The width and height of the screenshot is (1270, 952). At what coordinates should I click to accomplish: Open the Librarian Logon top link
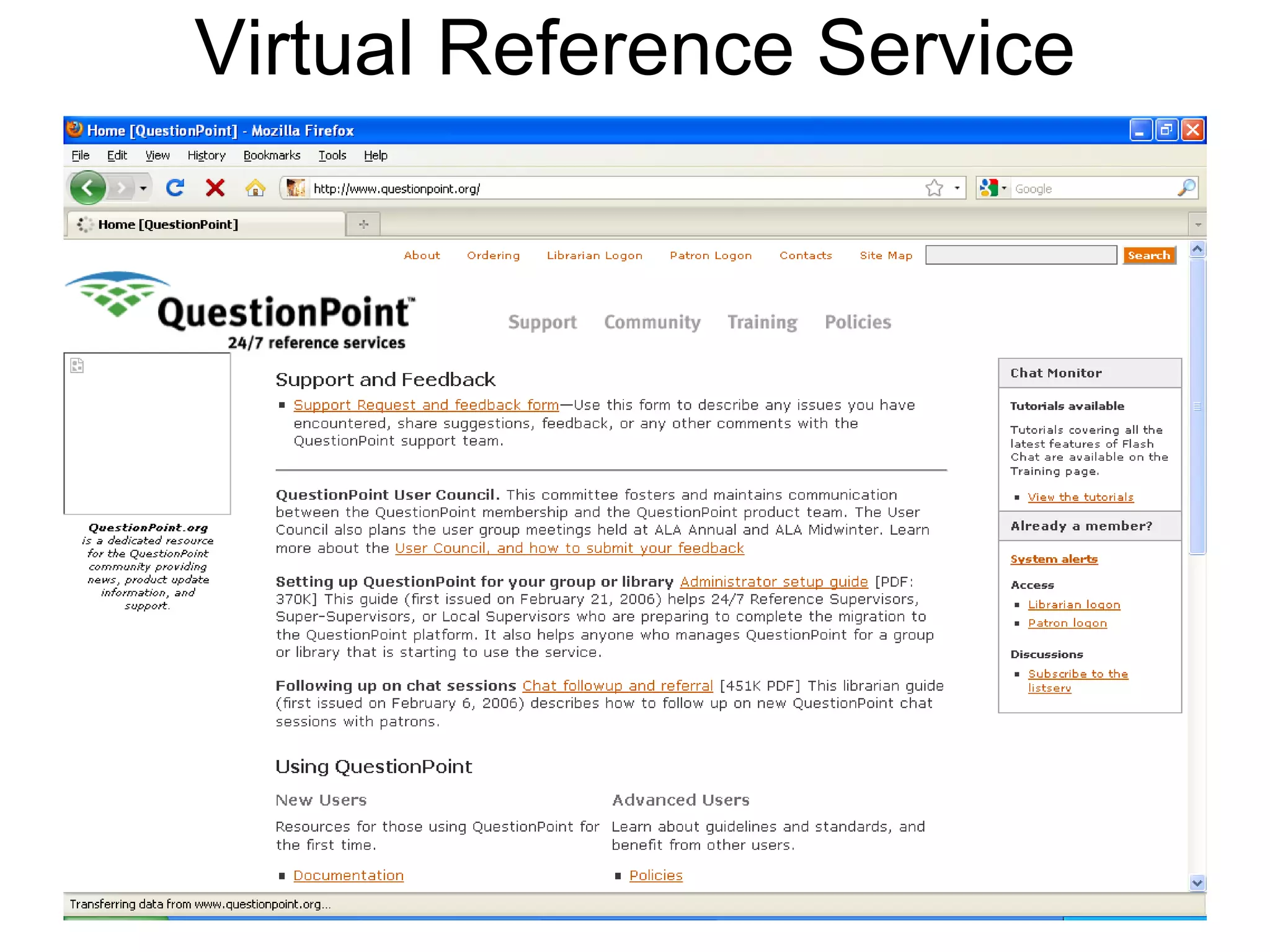(x=594, y=255)
